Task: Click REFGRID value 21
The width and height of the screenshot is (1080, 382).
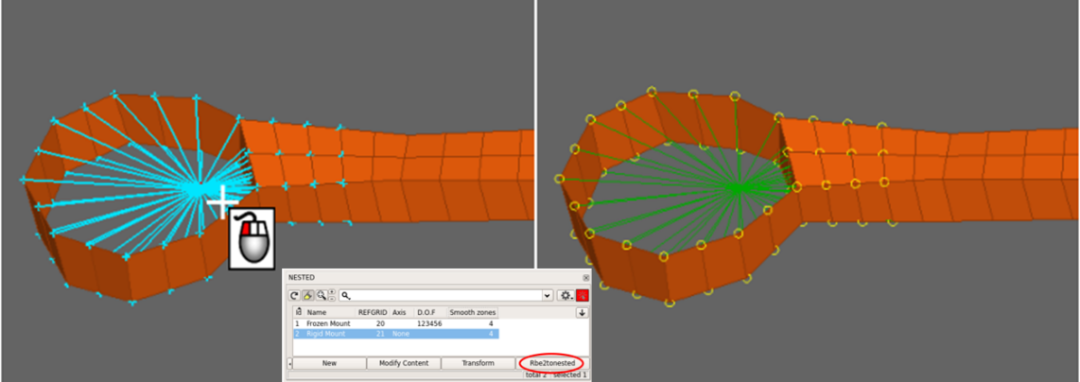Action: pos(380,334)
